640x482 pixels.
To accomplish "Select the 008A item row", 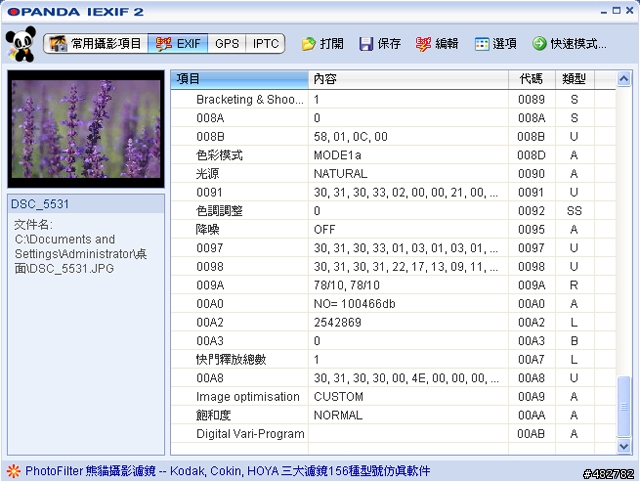I will click(x=393, y=118).
